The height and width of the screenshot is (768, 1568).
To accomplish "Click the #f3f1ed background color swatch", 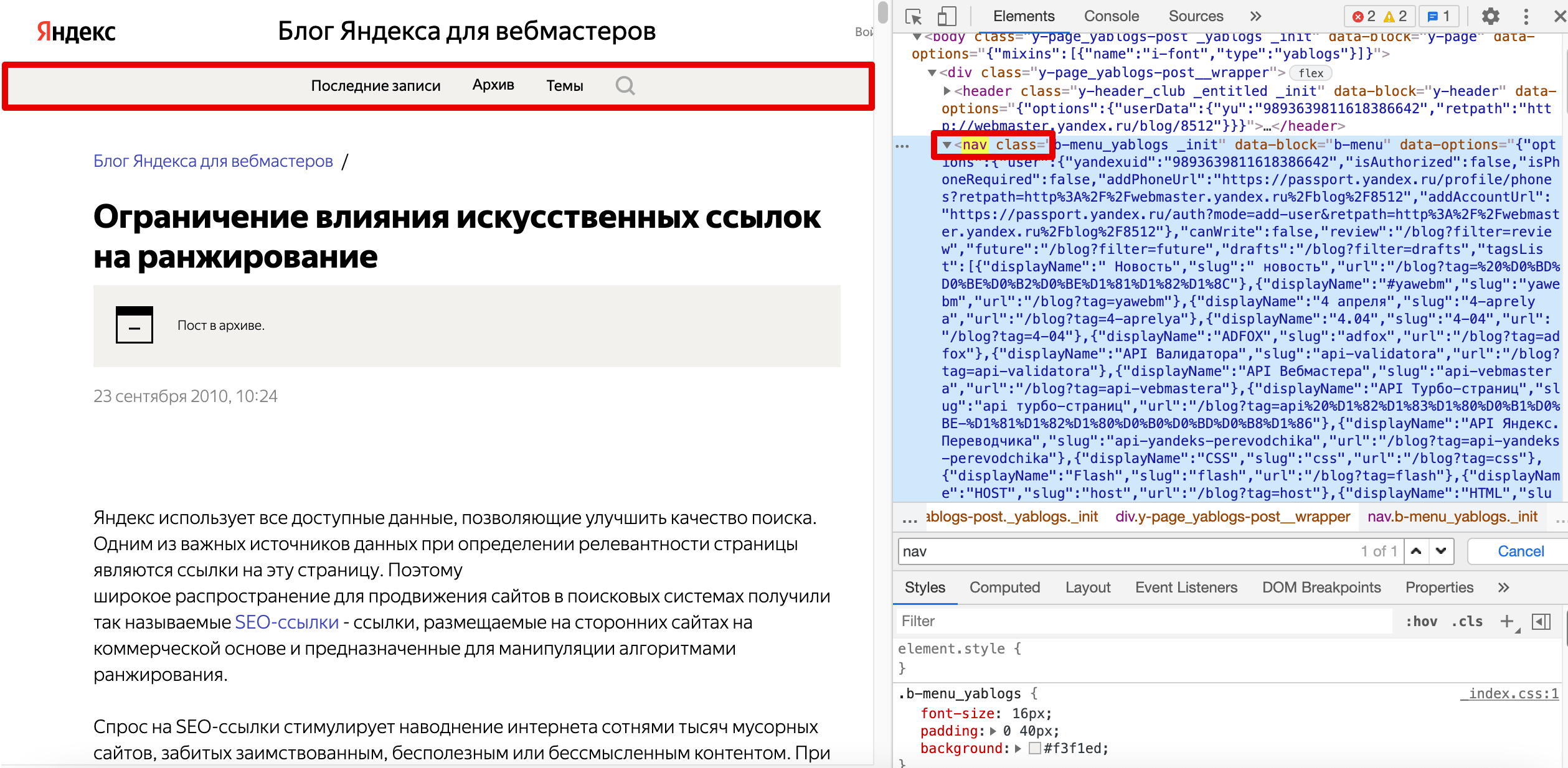I will [1035, 748].
